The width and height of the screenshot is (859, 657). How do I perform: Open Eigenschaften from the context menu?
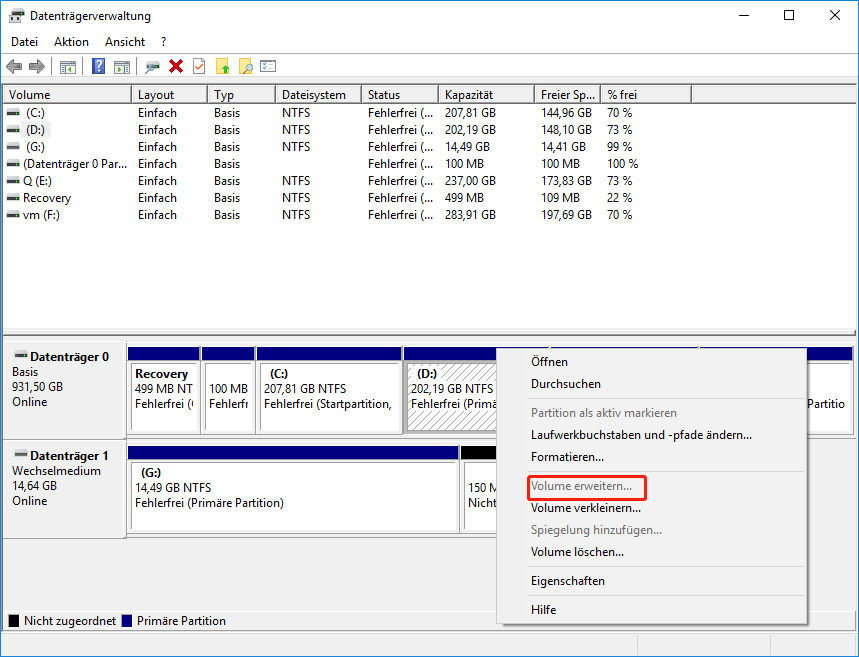click(567, 581)
